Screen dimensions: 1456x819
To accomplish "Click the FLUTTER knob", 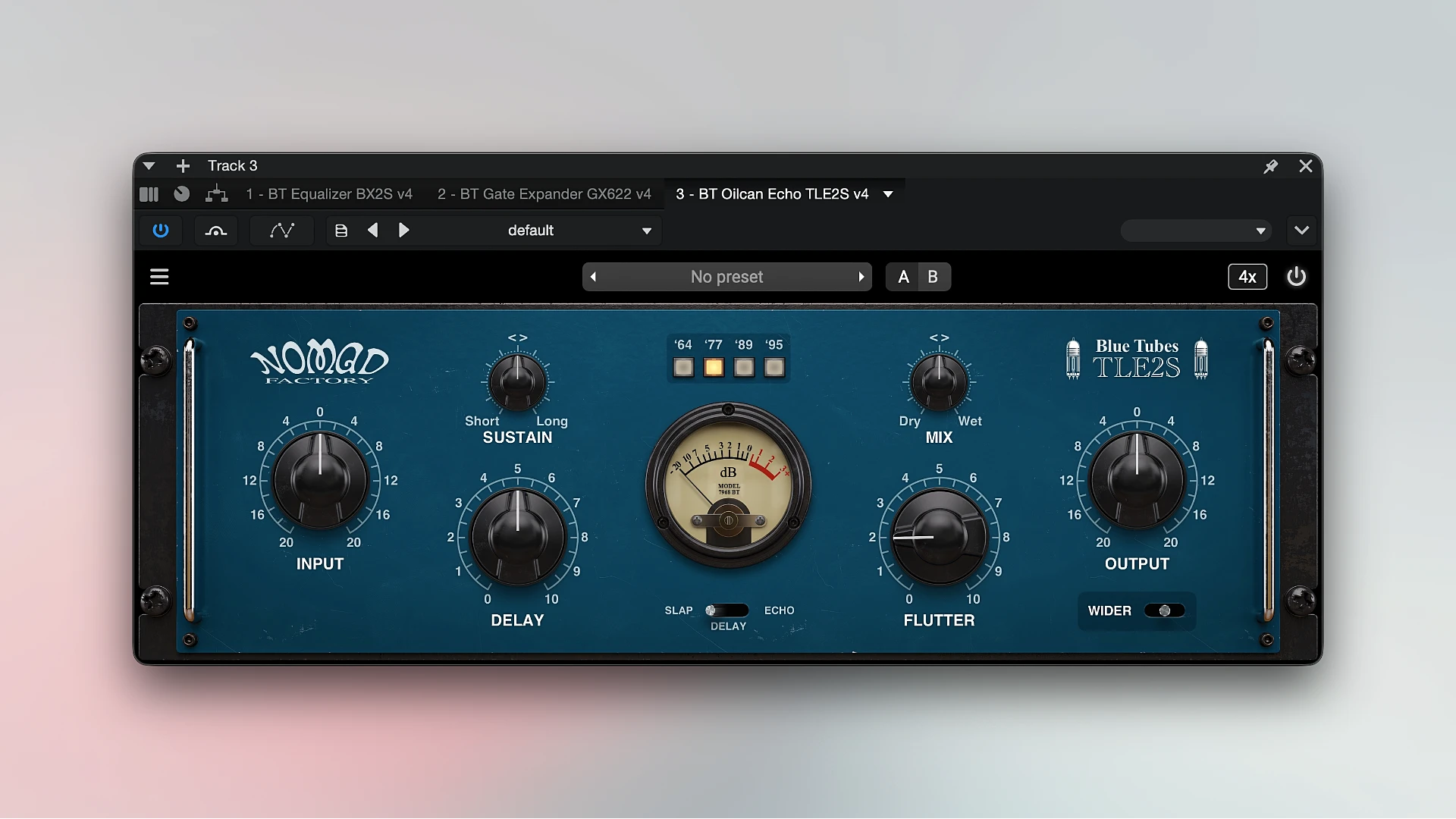I will tap(939, 537).
